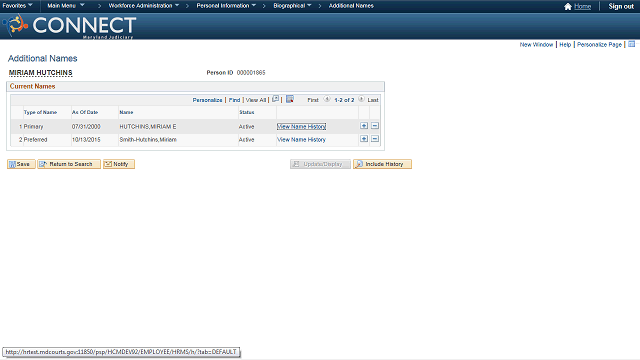View Name History for Preferred name
Viewport: 640px width, 360px height.
click(x=301, y=140)
